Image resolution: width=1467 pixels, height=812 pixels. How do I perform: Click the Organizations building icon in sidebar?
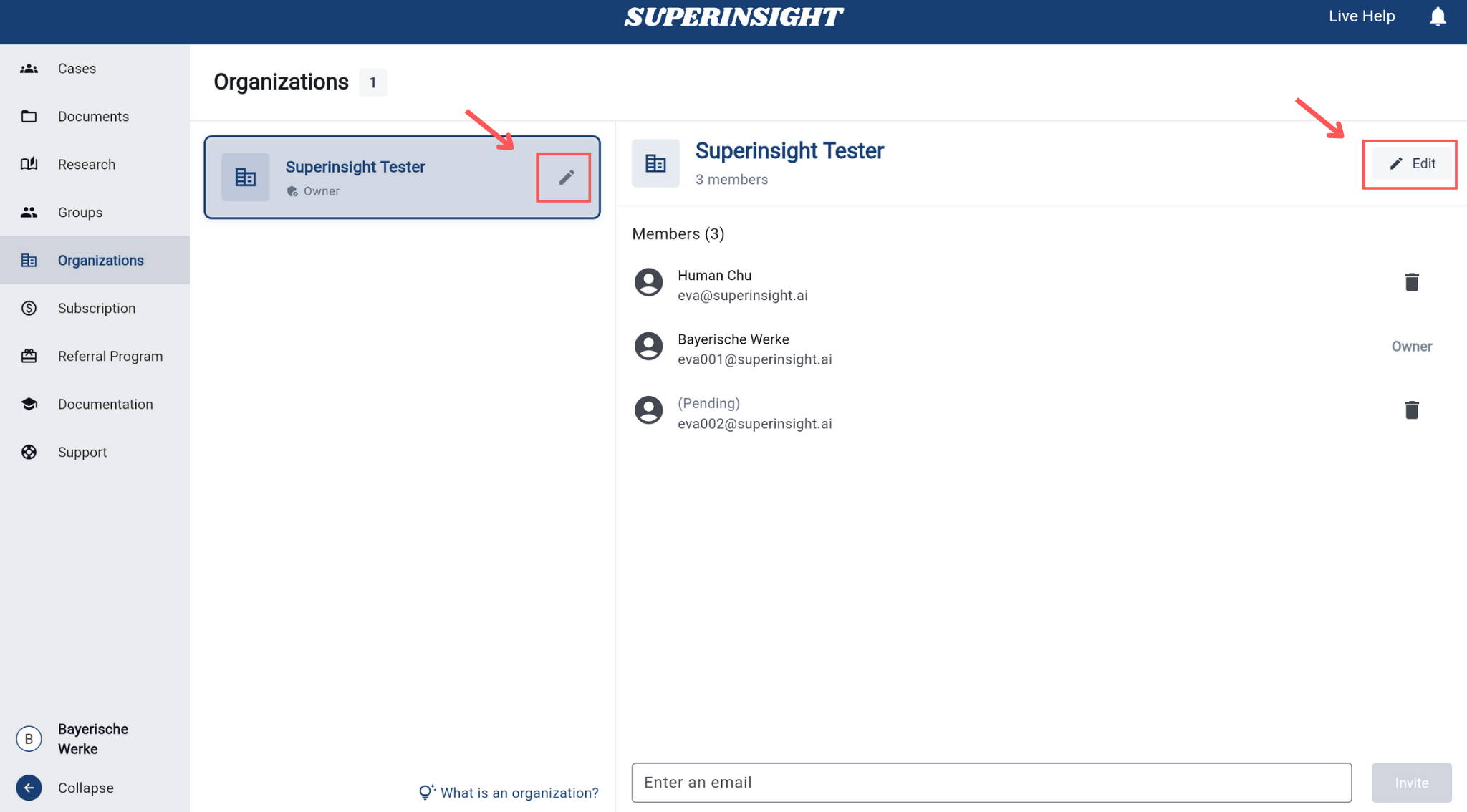pyautogui.click(x=29, y=260)
